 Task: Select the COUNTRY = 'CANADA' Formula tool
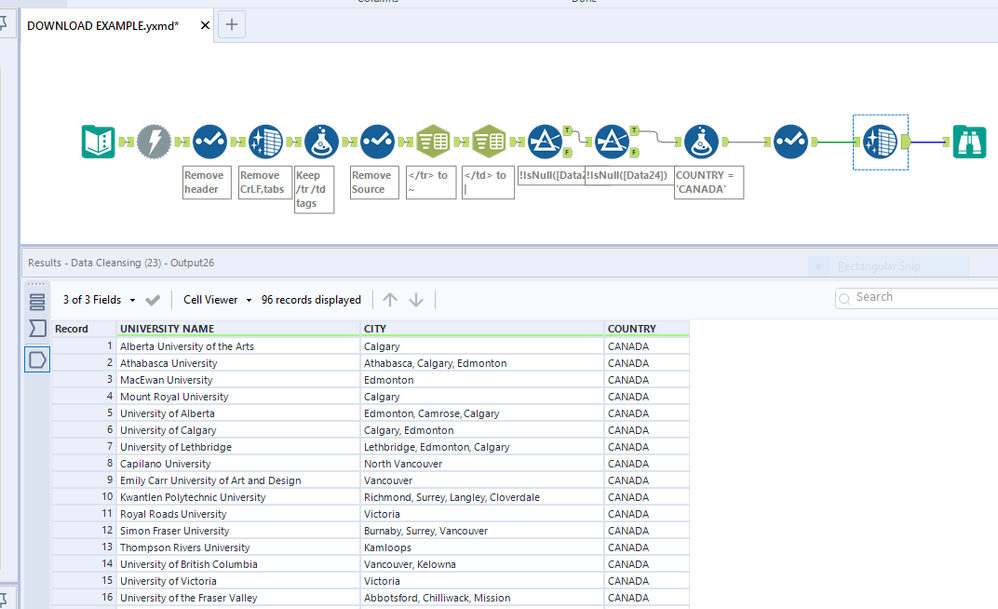[x=700, y=142]
